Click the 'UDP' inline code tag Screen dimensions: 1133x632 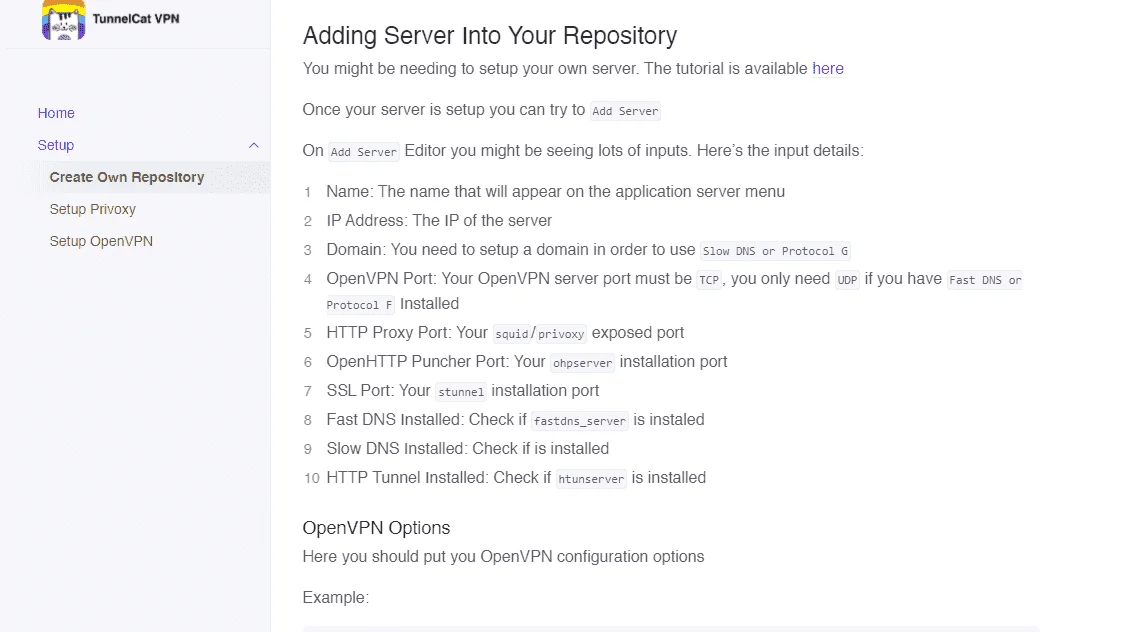[848, 280]
